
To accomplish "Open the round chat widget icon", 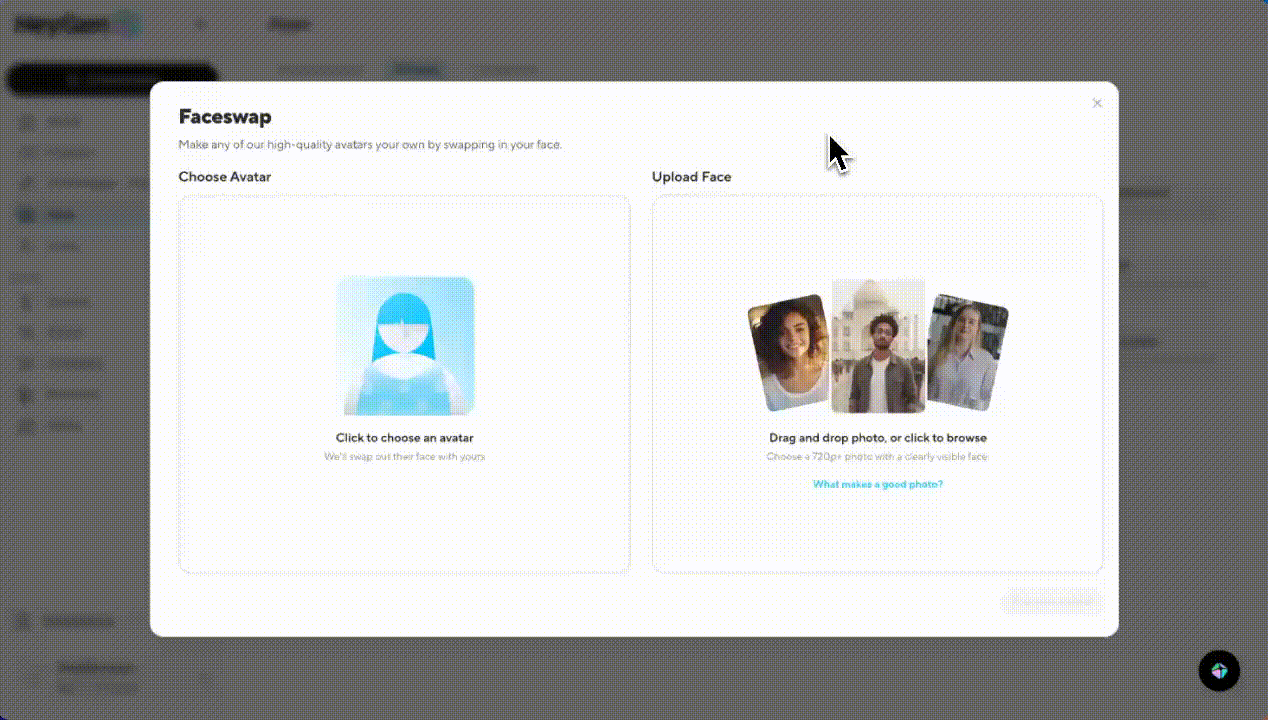I will click(1219, 671).
